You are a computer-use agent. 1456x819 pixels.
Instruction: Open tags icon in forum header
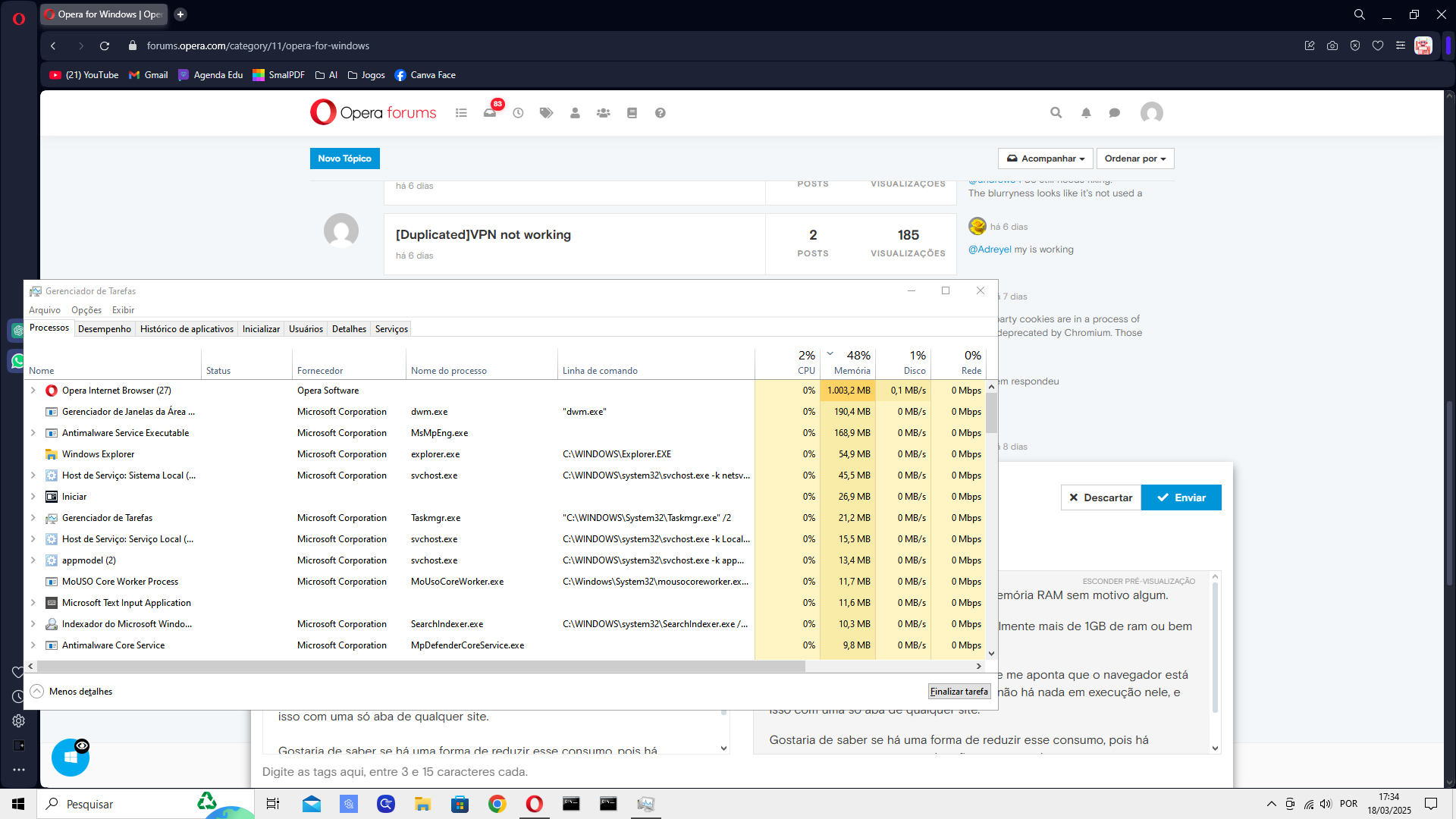tap(546, 113)
